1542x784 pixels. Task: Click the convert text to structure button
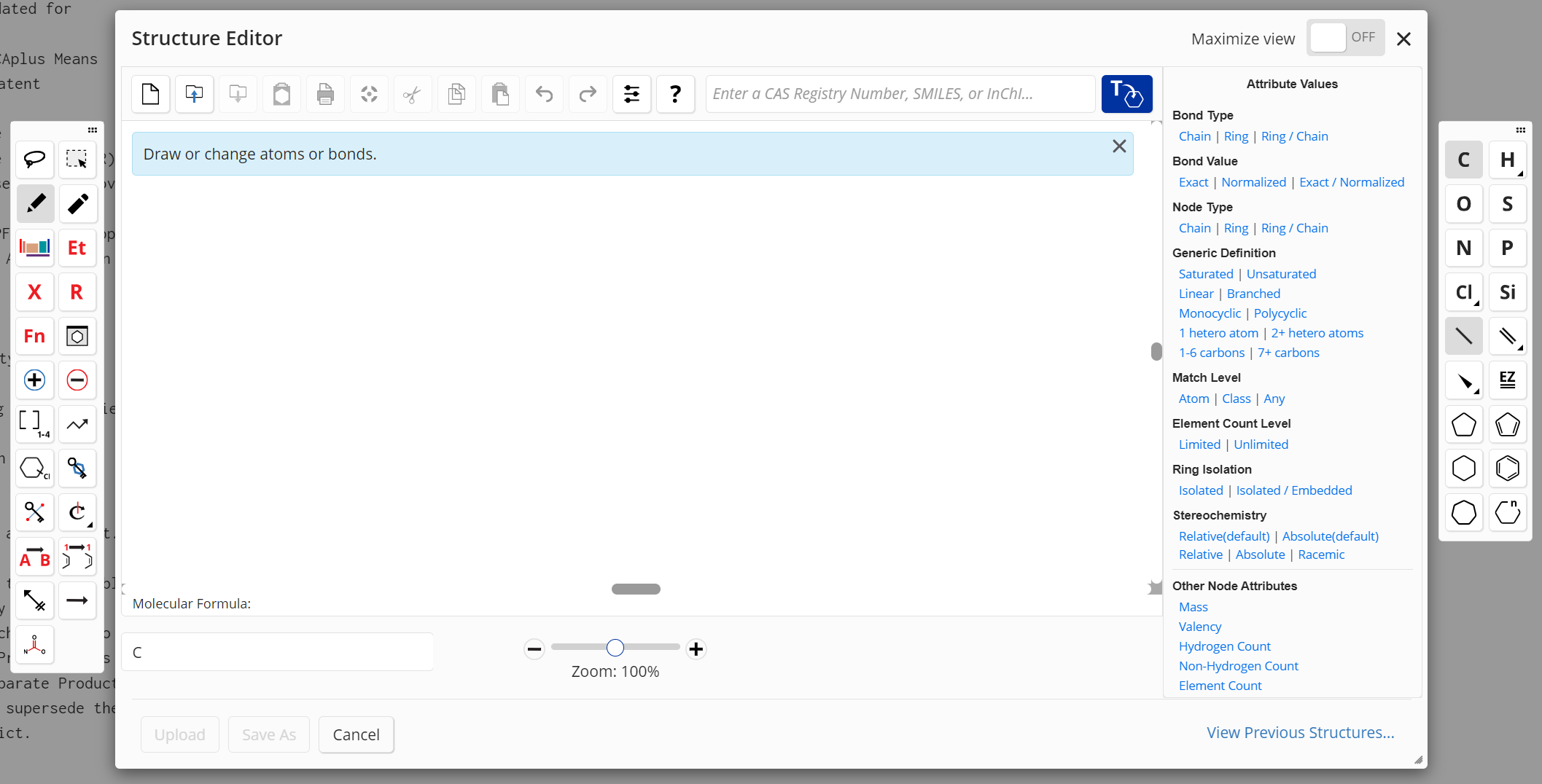(x=1127, y=94)
